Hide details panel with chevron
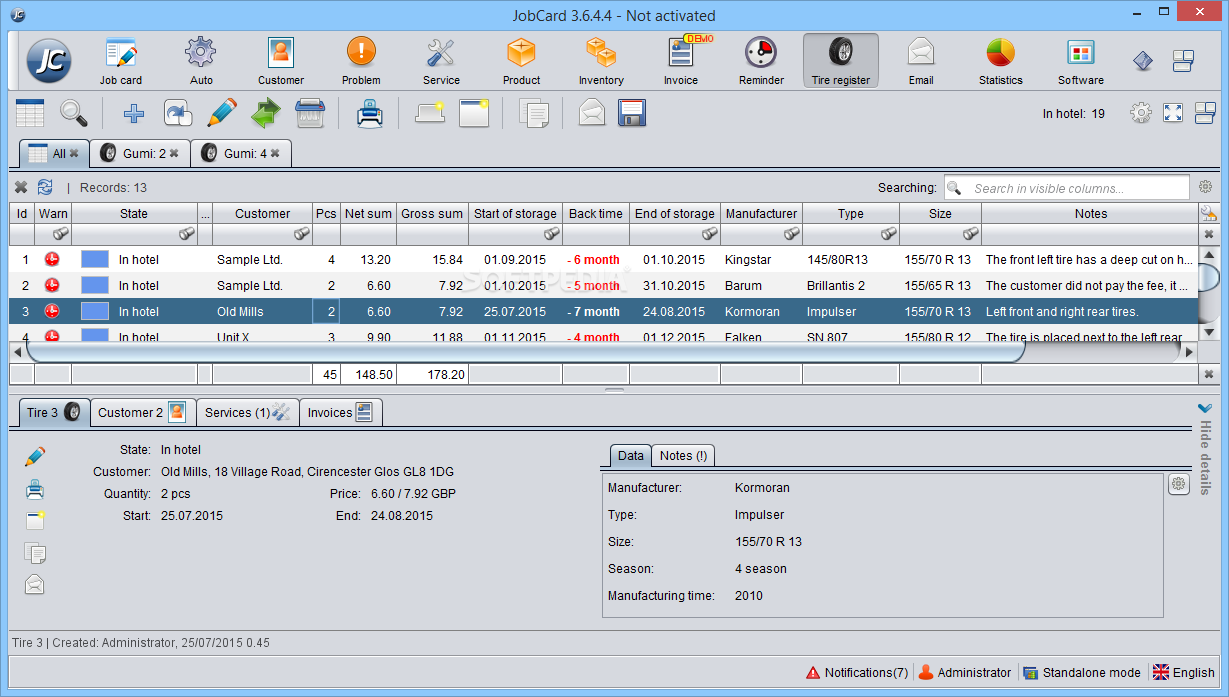This screenshot has width=1229, height=697. coord(1205,408)
